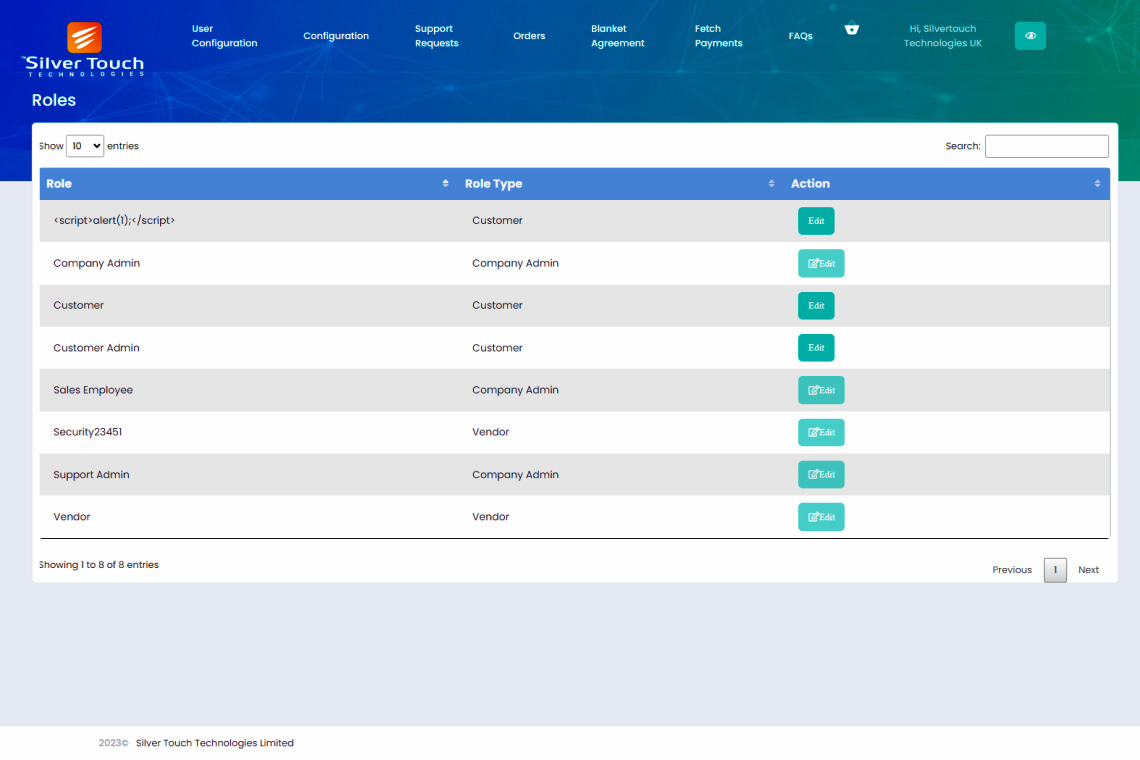
Task: Select the Customer Admin role name
Action: (96, 348)
